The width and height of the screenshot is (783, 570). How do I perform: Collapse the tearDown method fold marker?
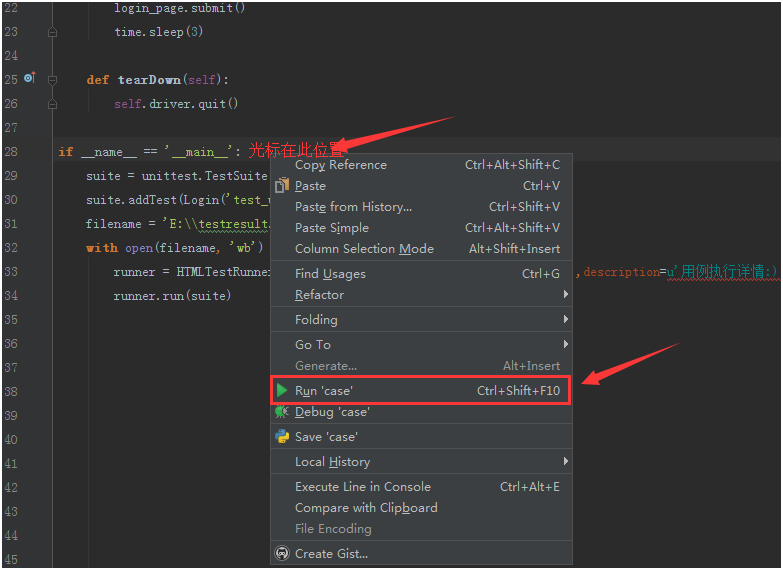(53, 80)
